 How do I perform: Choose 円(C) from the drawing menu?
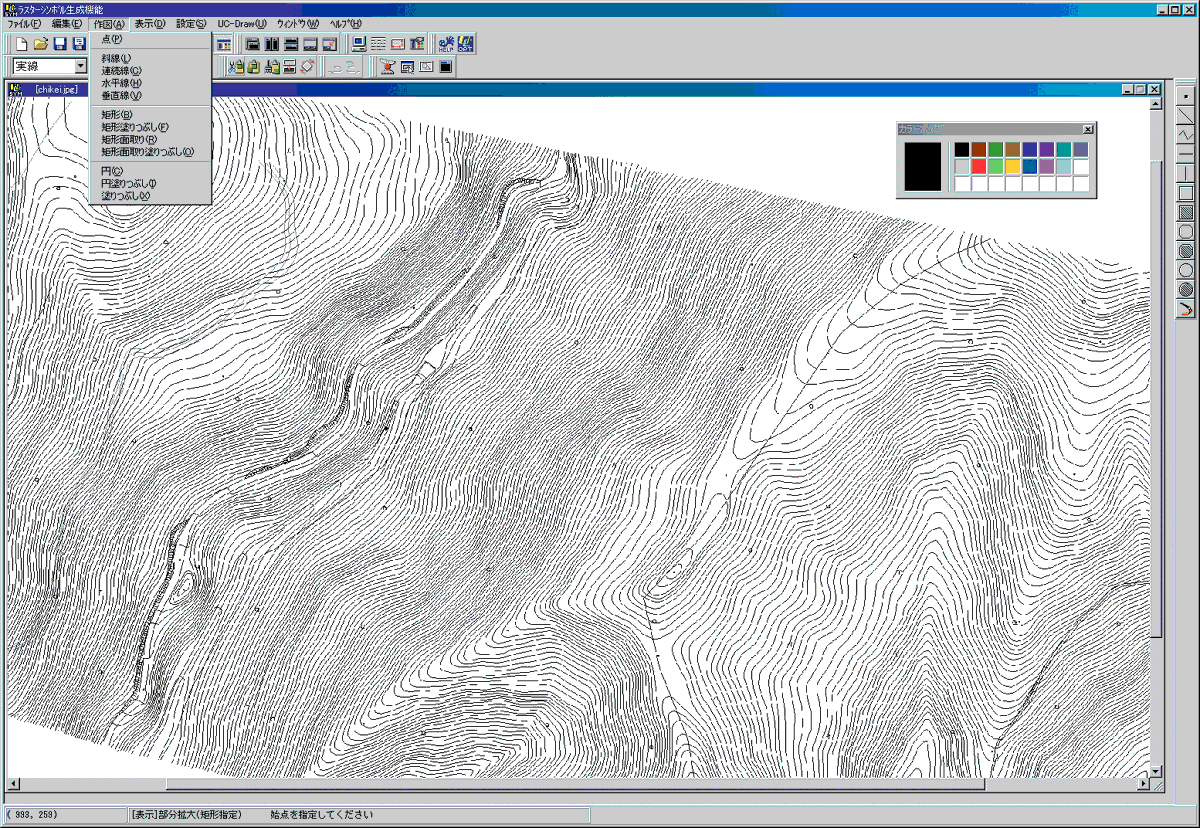pos(150,171)
